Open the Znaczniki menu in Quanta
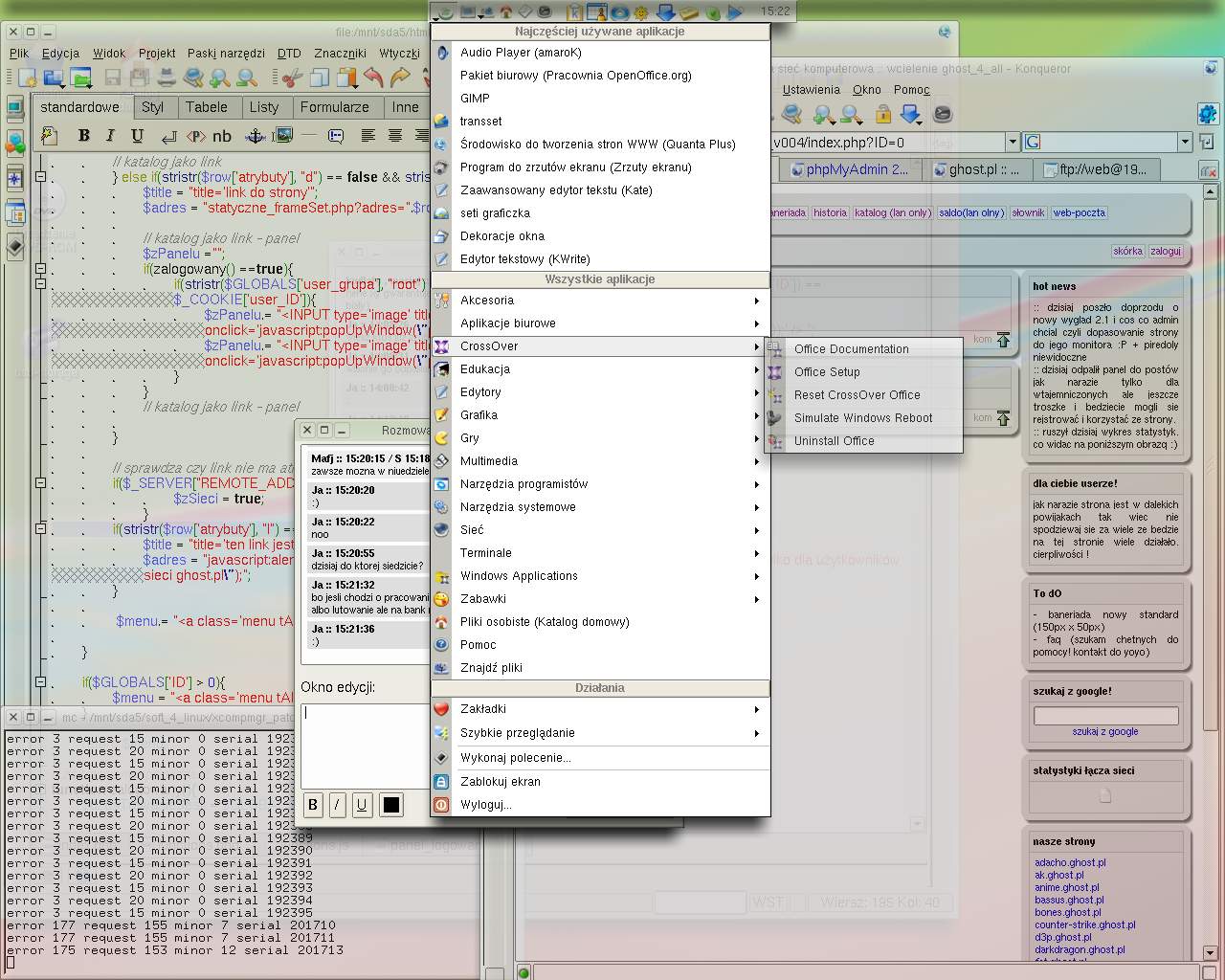 tap(340, 54)
